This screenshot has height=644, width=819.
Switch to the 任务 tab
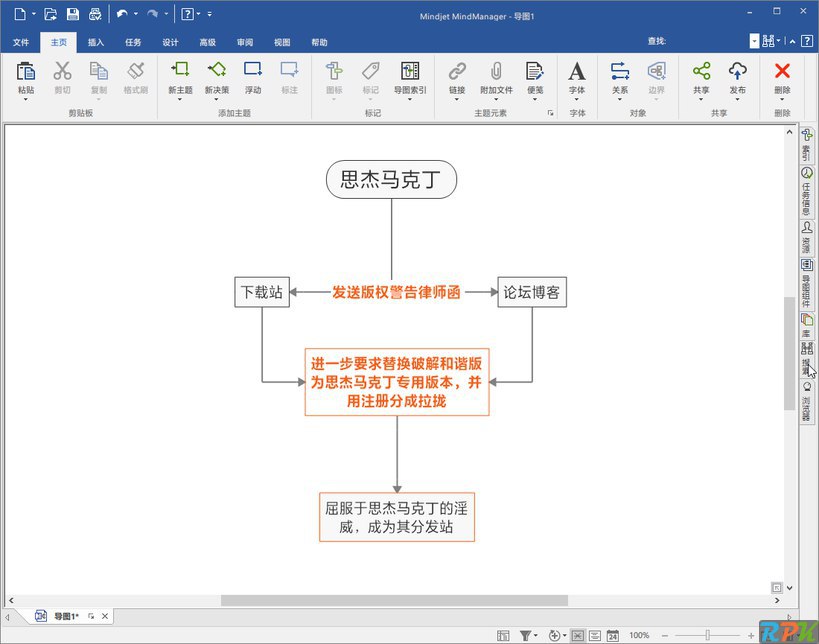coord(133,42)
